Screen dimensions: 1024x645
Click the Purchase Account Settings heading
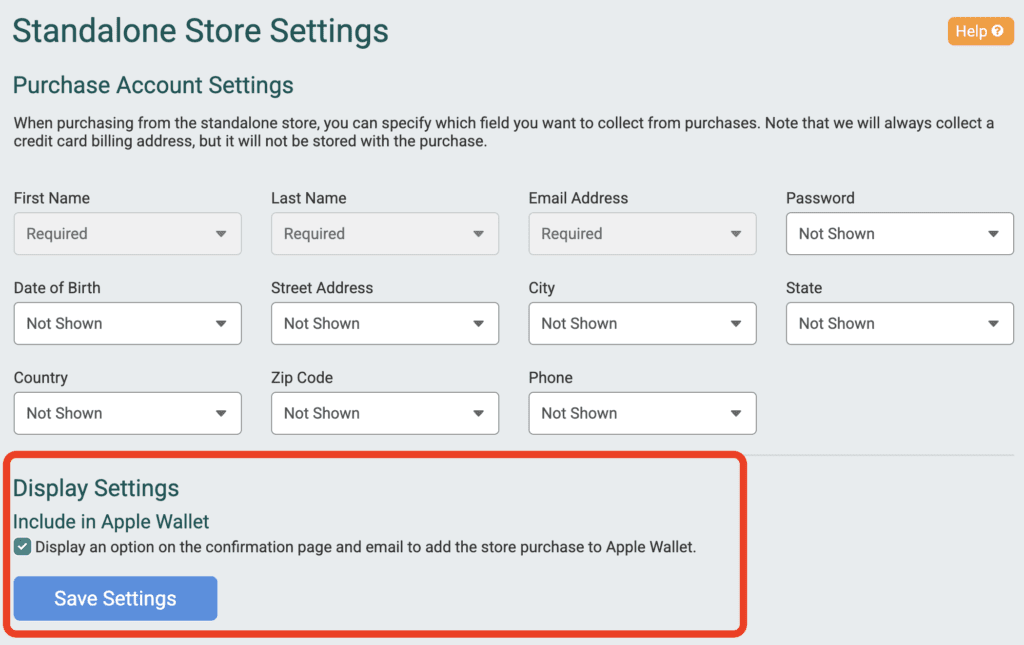click(153, 86)
